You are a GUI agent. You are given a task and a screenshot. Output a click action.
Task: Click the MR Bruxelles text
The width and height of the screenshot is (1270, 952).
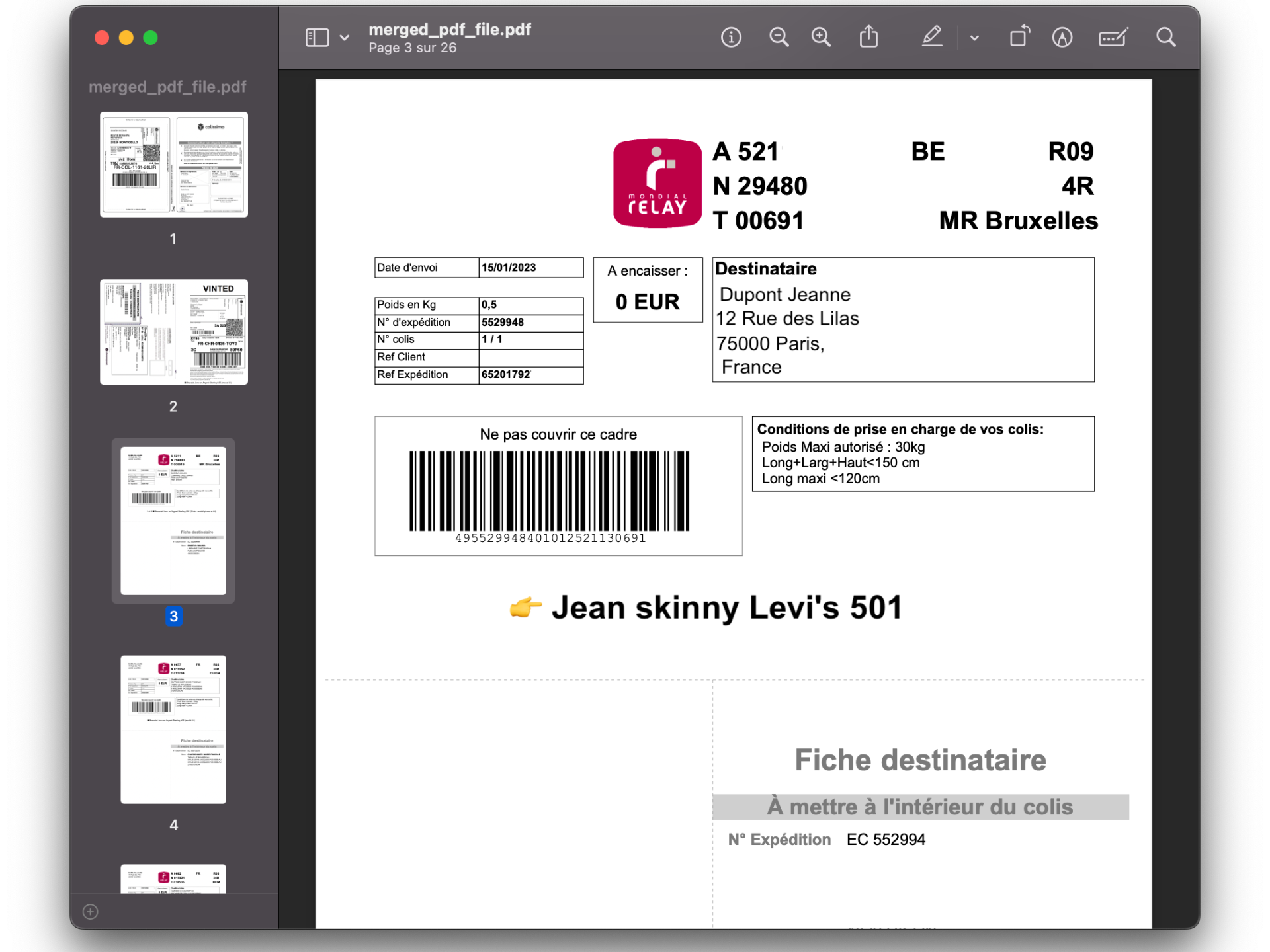coord(1019,221)
